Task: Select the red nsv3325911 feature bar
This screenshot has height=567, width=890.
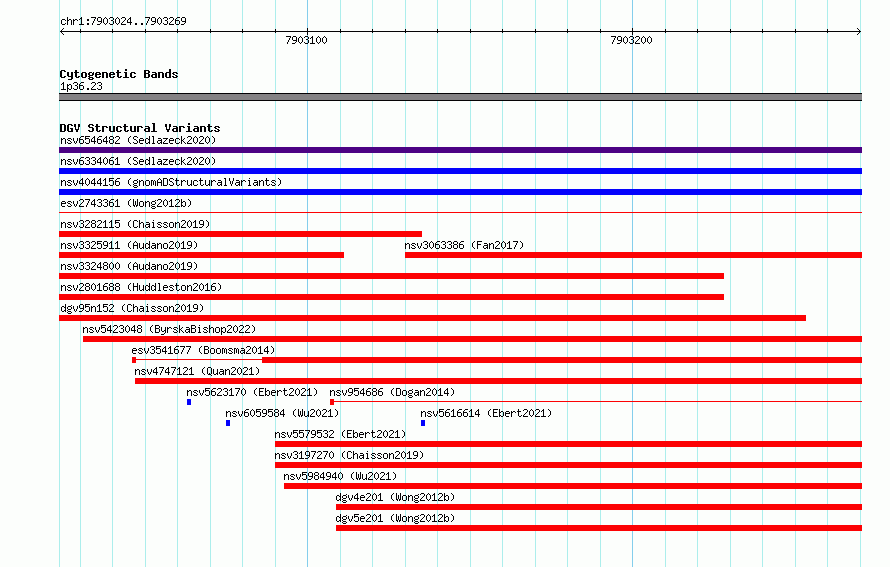Action: click(201, 255)
